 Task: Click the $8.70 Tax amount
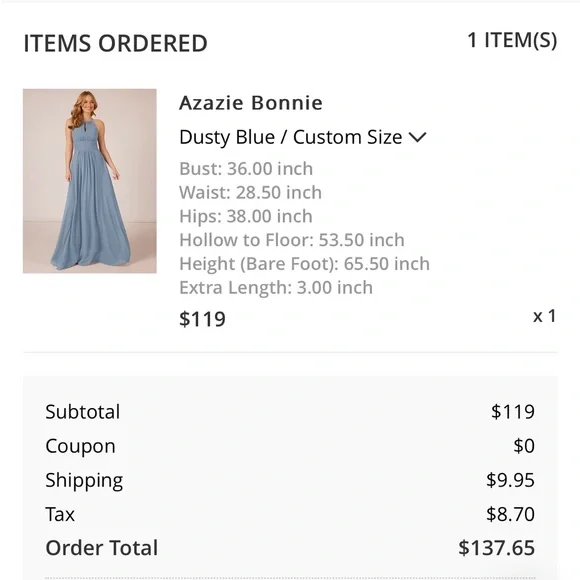point(510,514)
